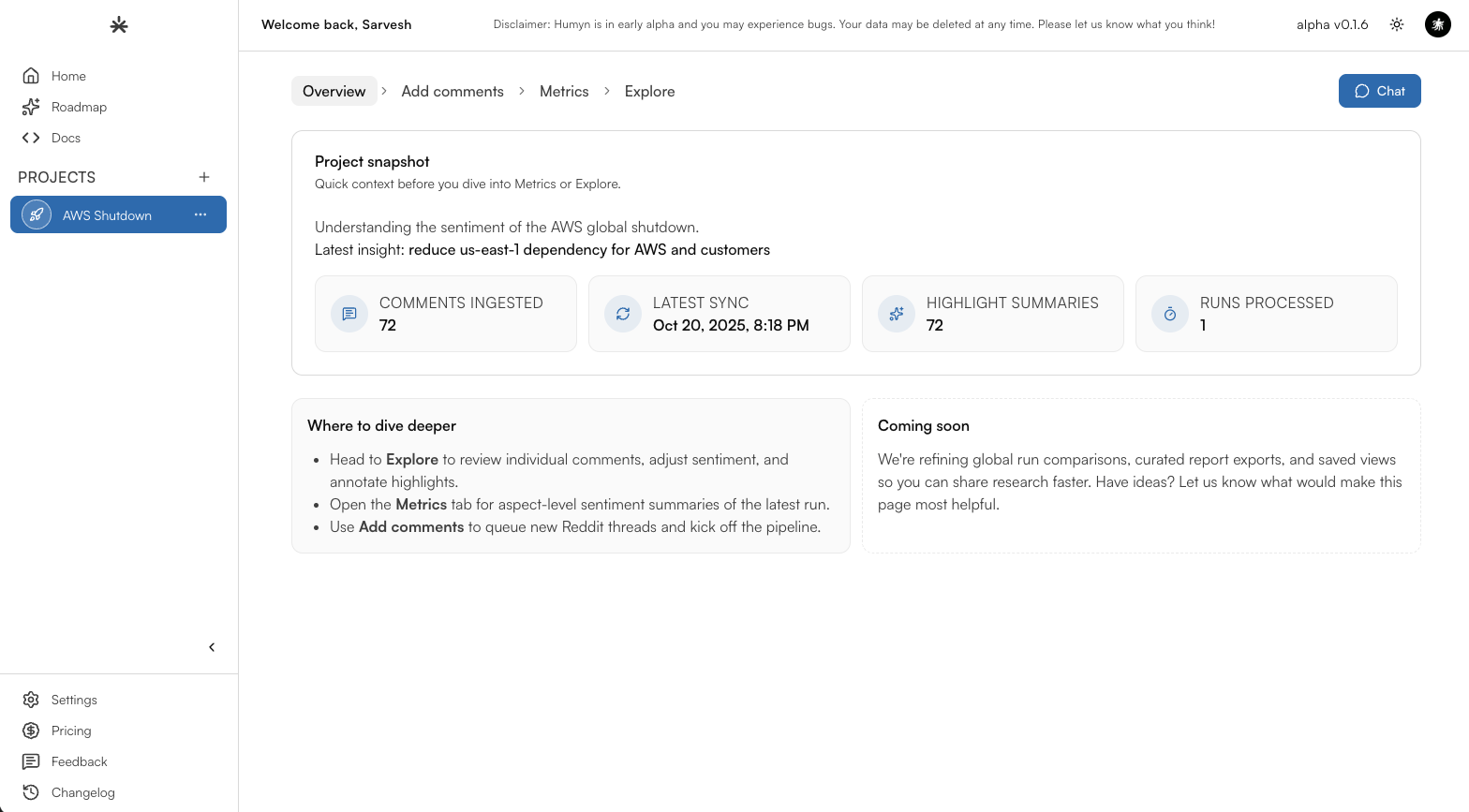The height and width of the screenshot is (812, 1469).
Task: Click the 'Where to dive deeper' heading
Action: point(382,425)
